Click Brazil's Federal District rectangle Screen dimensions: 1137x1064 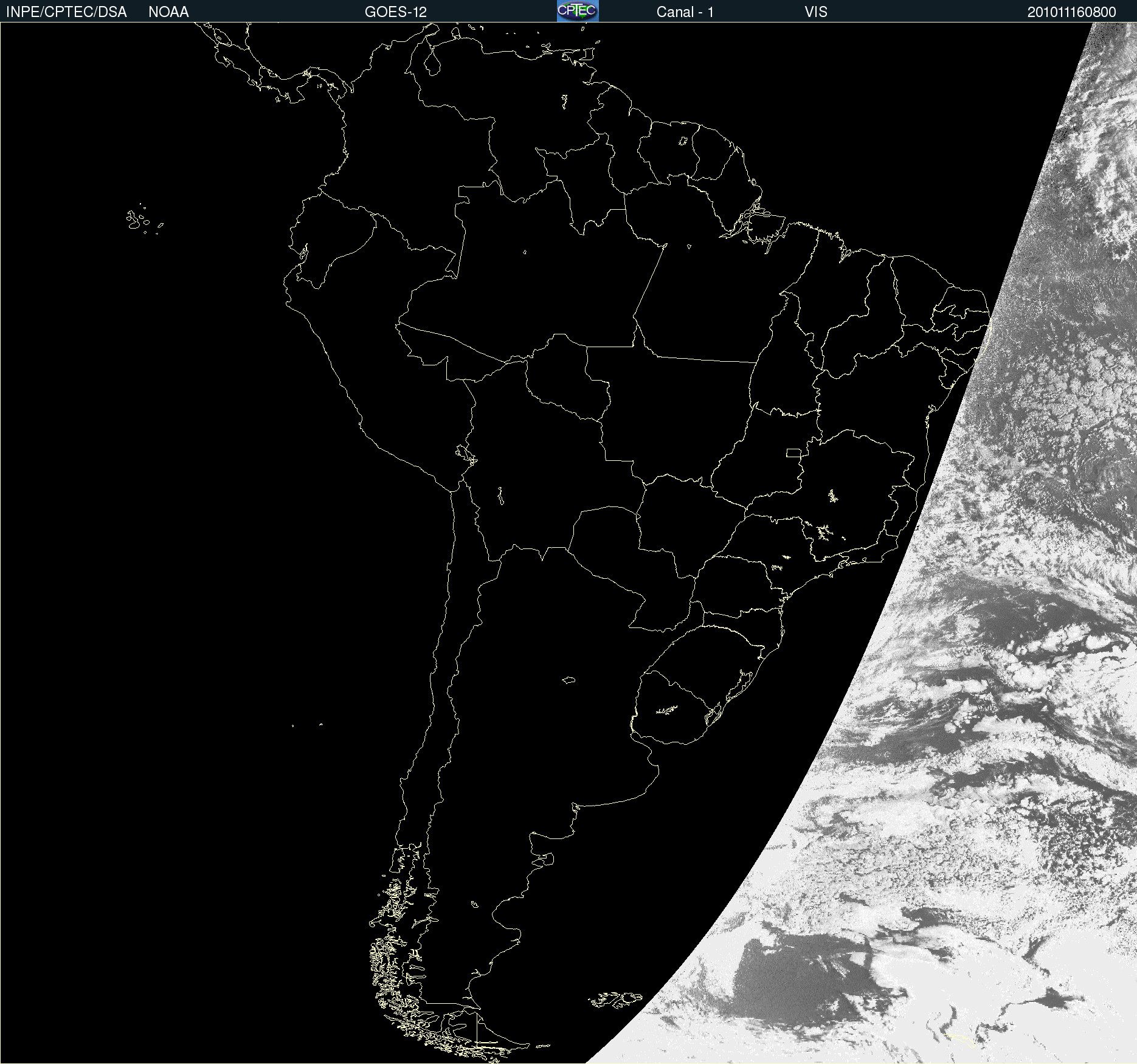click(x=793, y=452)
